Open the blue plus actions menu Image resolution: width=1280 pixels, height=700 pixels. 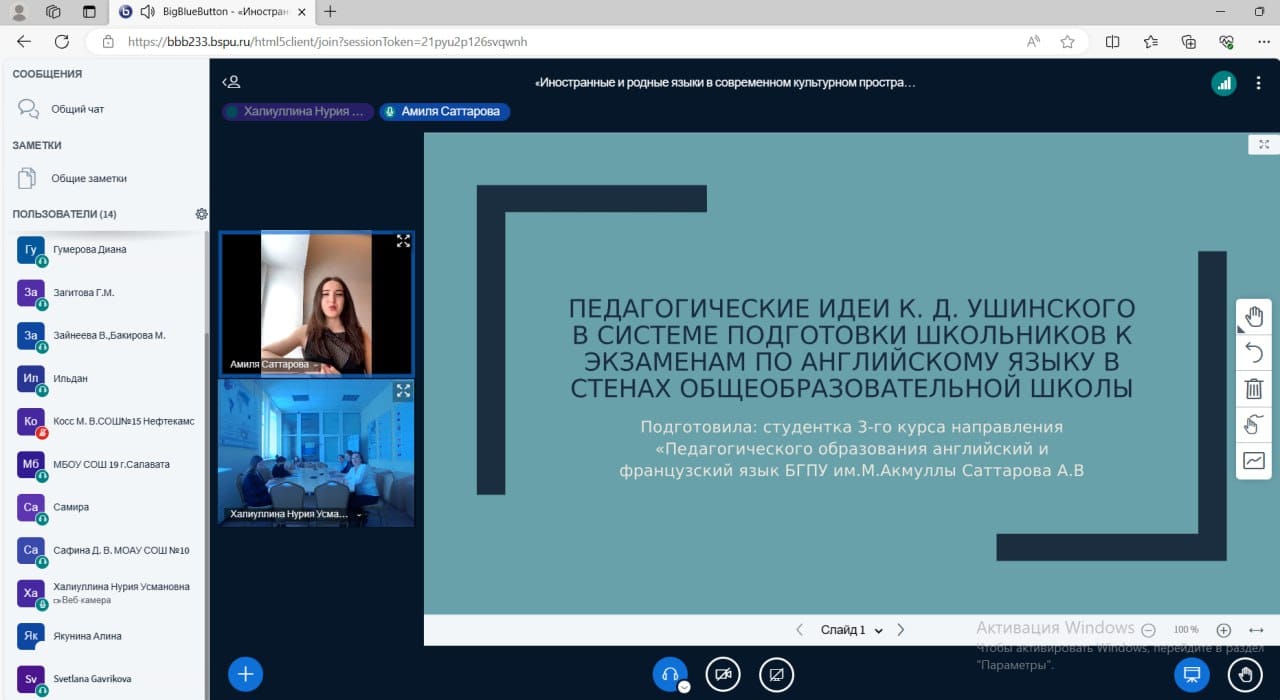click(x=245, y=674)
